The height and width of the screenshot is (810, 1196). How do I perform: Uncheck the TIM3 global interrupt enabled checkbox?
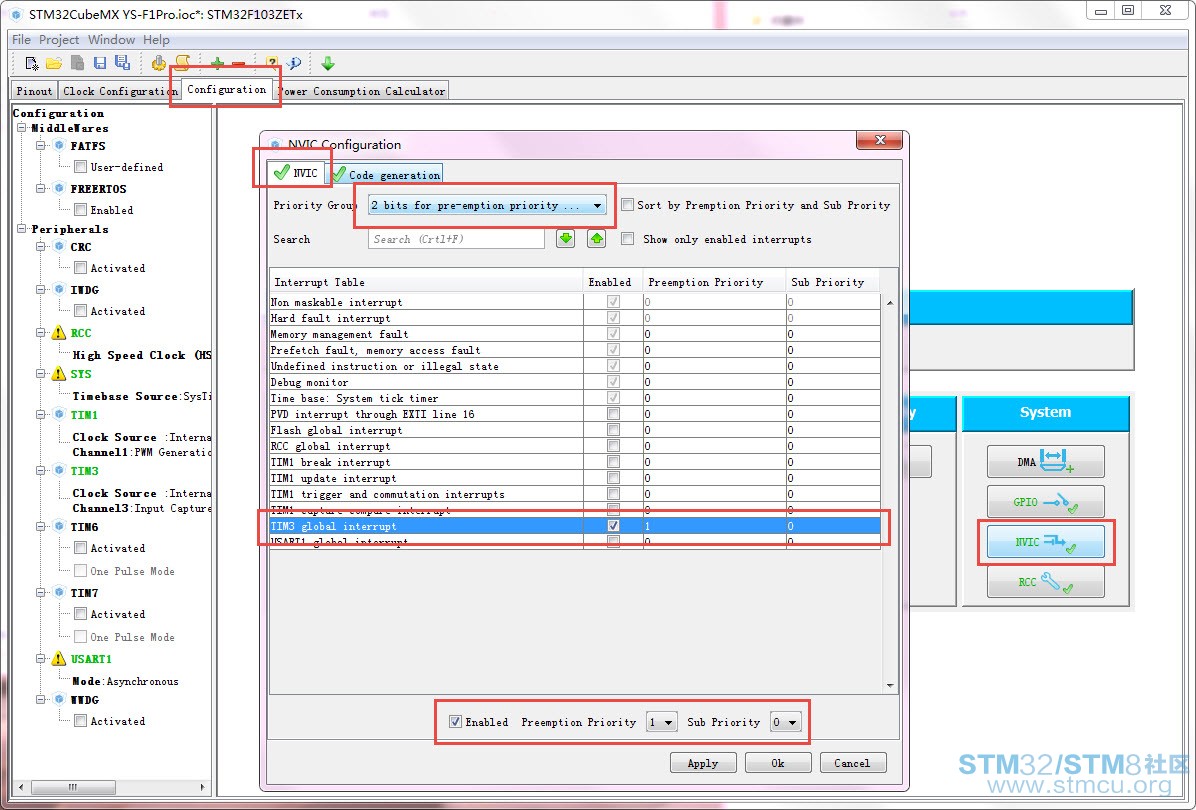coord(613,526)
